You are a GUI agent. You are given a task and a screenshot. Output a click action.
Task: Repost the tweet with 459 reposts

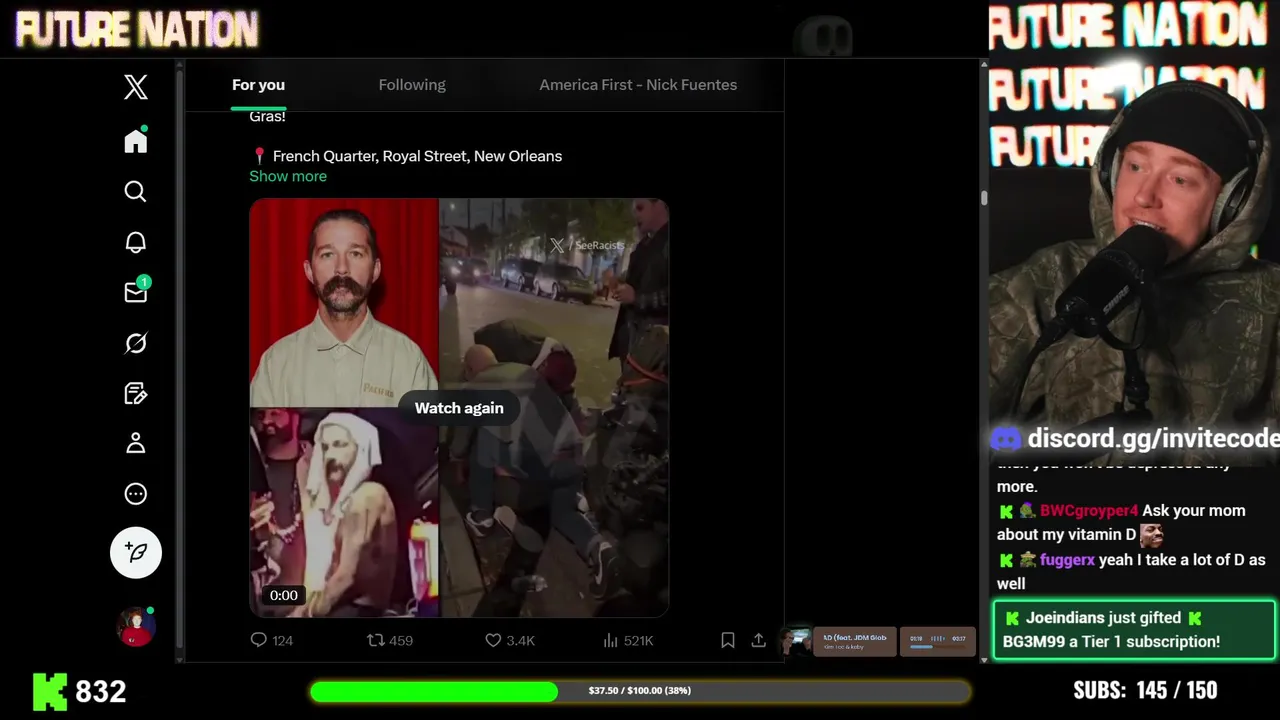tap(390, 640)
